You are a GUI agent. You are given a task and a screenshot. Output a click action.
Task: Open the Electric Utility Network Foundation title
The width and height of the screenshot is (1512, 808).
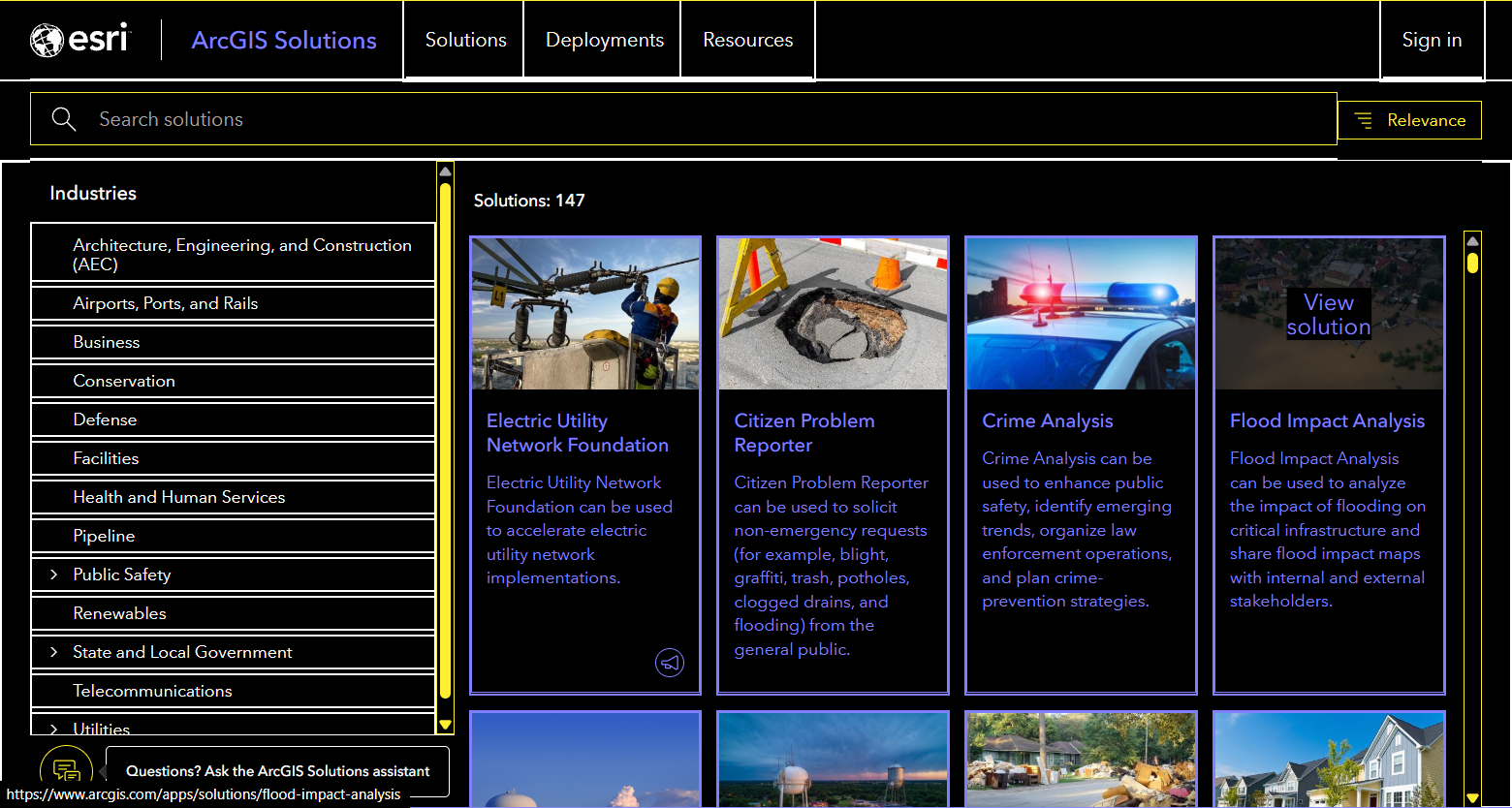coord(578,433)
